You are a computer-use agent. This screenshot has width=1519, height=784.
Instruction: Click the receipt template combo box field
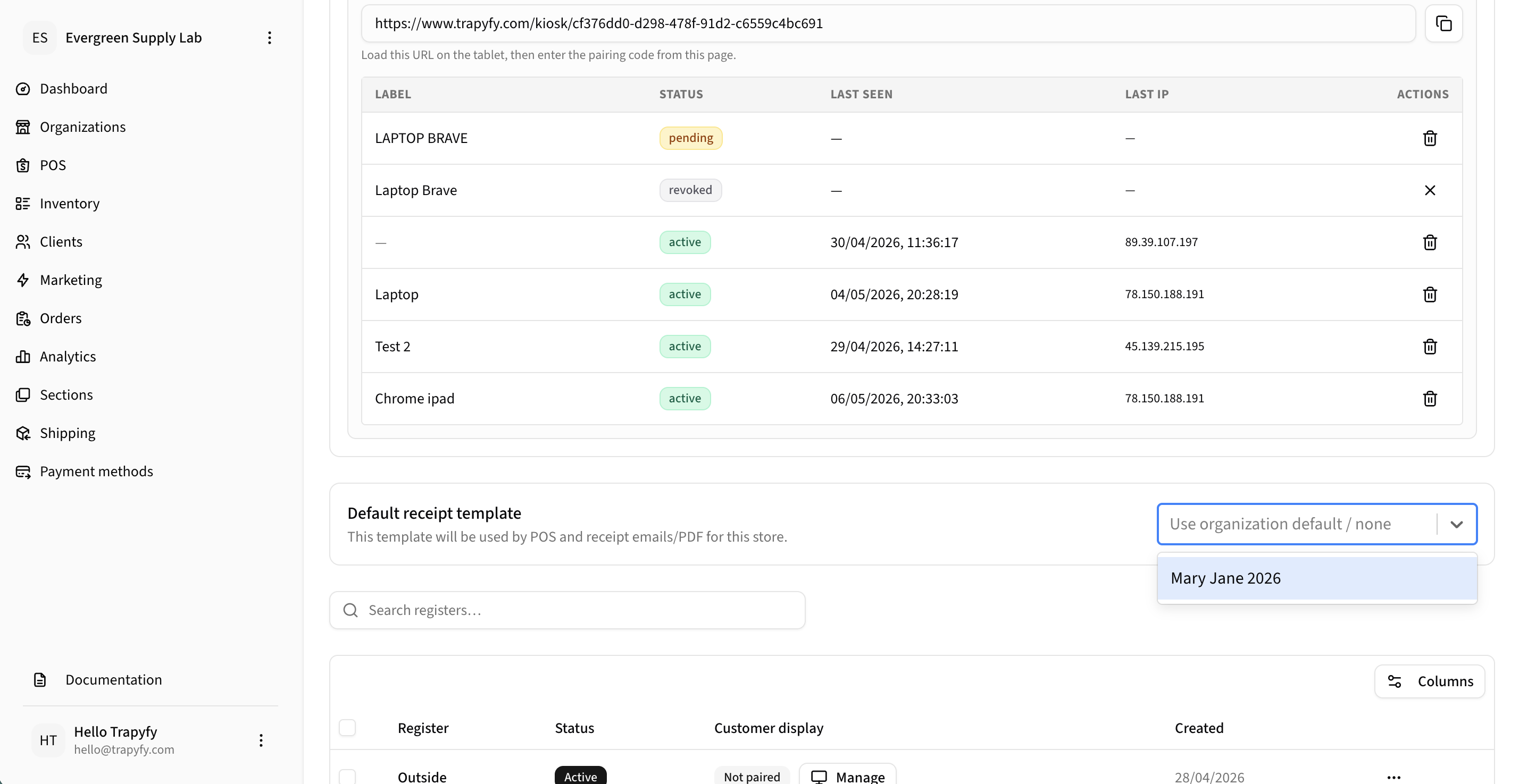pos(1317,524)
